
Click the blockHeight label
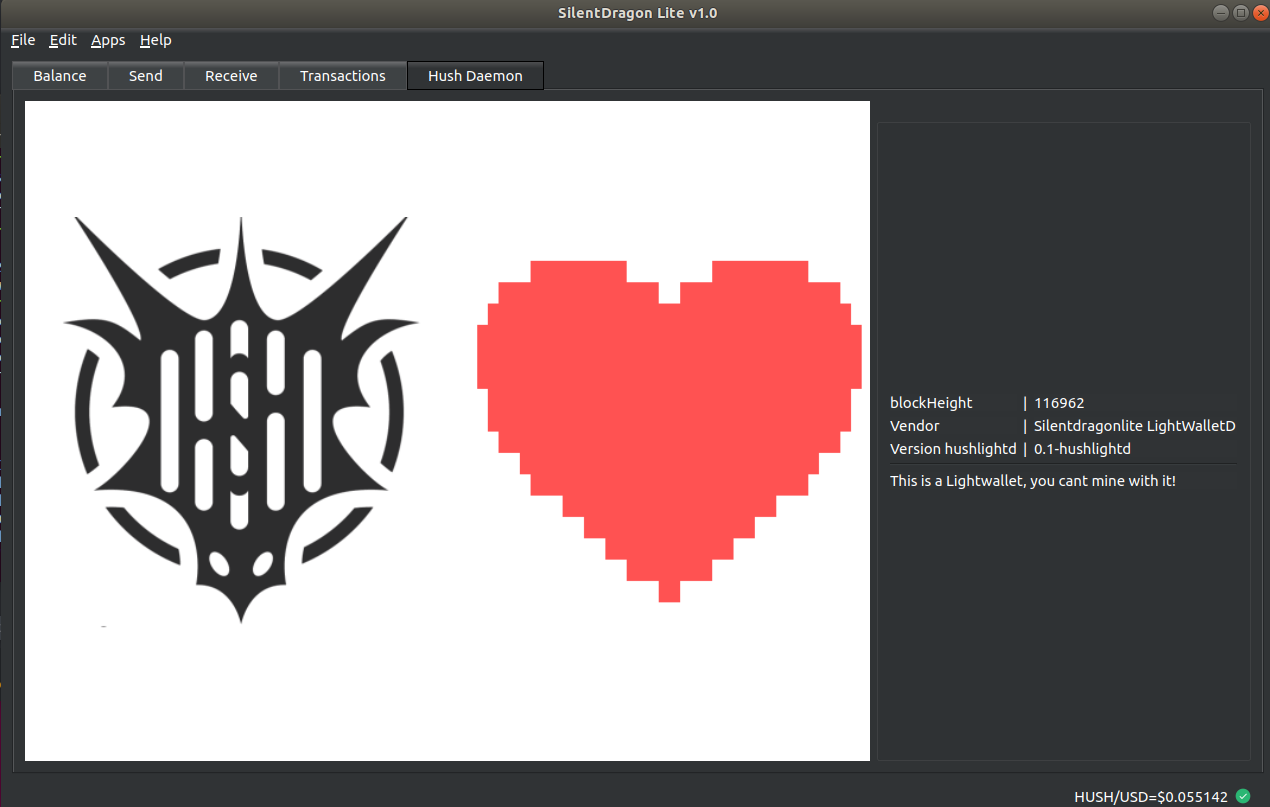coord(931,403)
